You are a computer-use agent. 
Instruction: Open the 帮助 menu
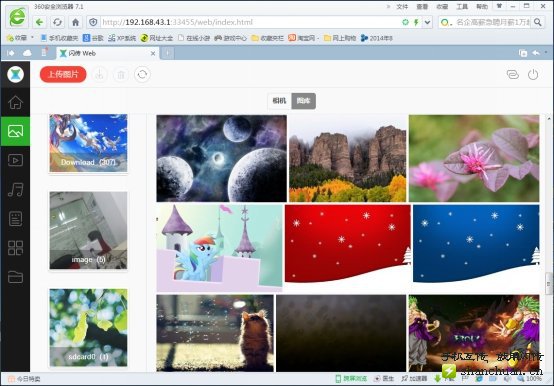coord(482,6)
